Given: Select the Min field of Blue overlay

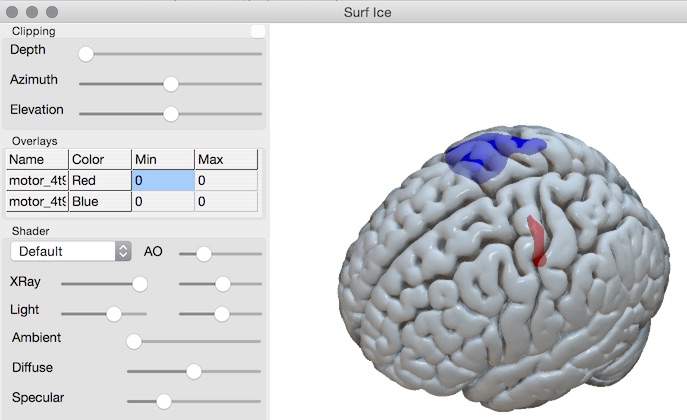Looking at the screenshot, I should tap(162, 201).
